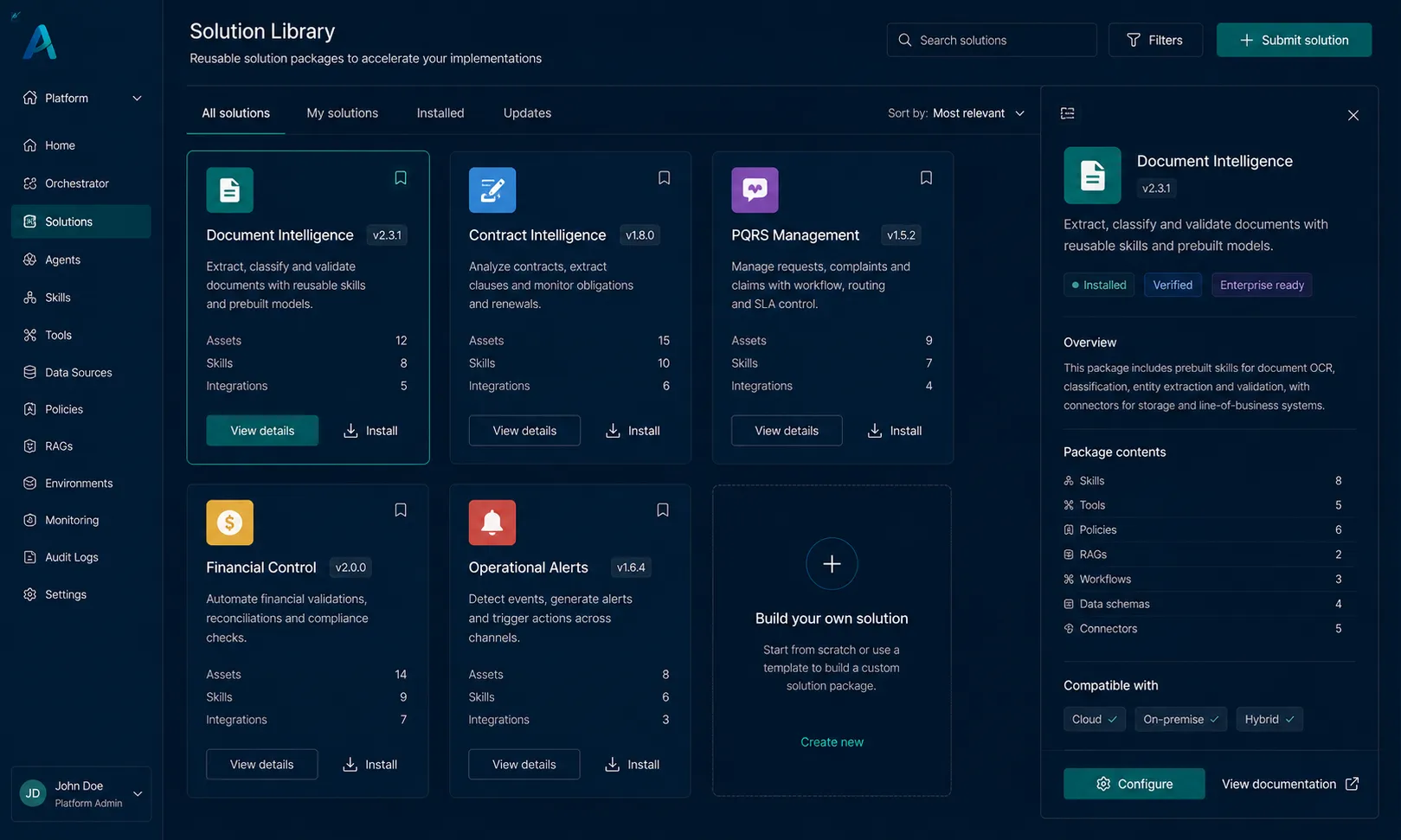This screenshot has width=1401, height=840.
Task: Switch to the Updates tab
Action: click(527, 113)
